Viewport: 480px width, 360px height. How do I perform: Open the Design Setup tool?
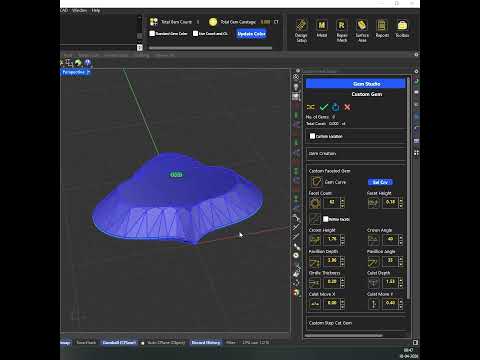[x=301, y=30]
